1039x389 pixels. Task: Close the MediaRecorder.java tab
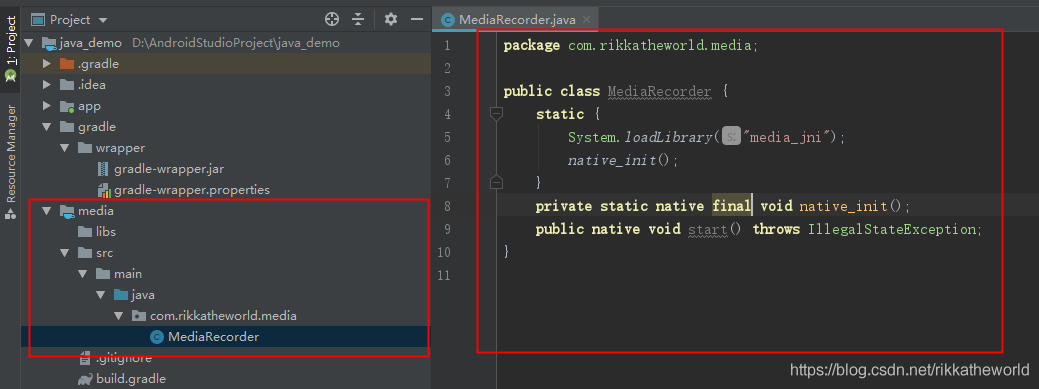[586, 20]
